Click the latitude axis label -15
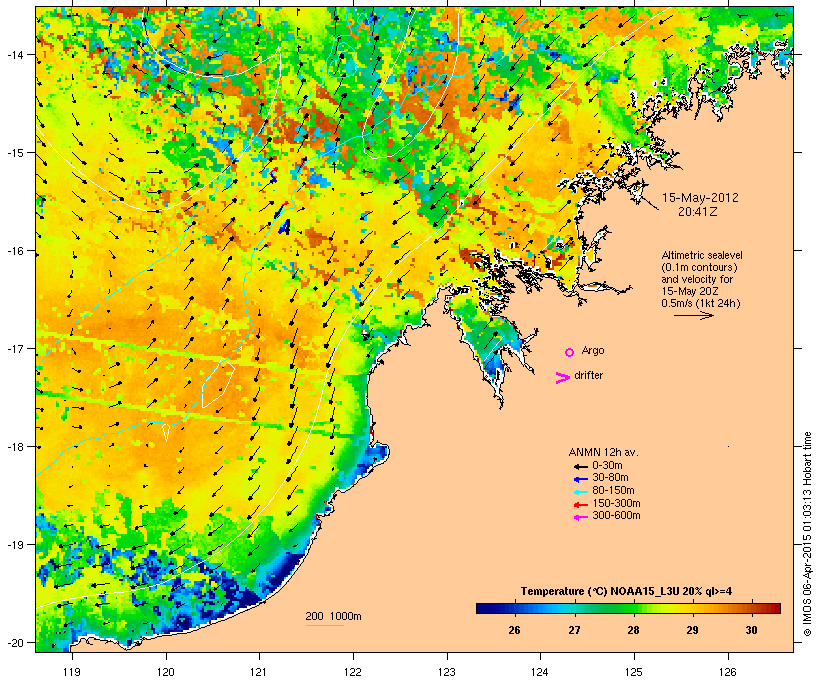This screenshot has height=680, width=820. (x=14, y=153)
